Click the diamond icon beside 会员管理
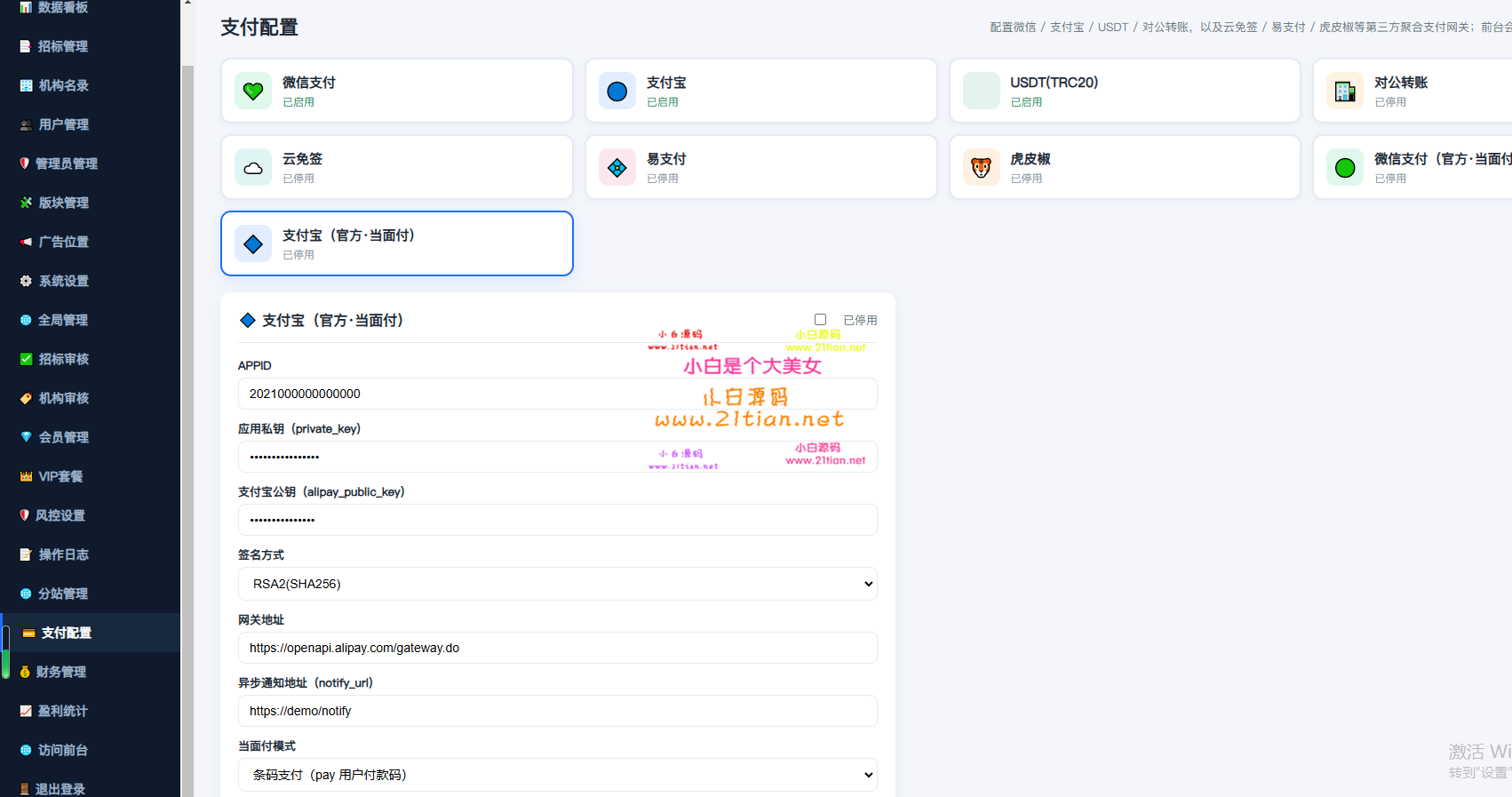The image size is (1512, 797). click(x=26, y=437)
